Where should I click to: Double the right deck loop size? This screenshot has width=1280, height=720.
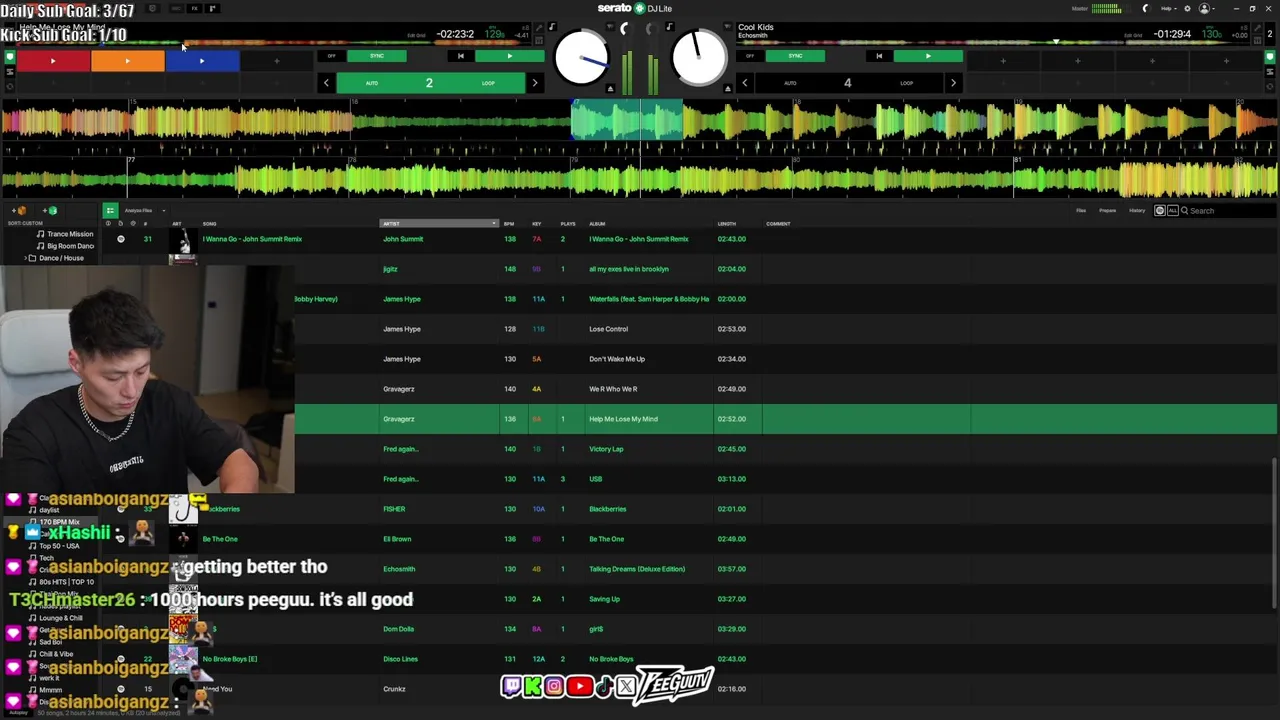953,83
